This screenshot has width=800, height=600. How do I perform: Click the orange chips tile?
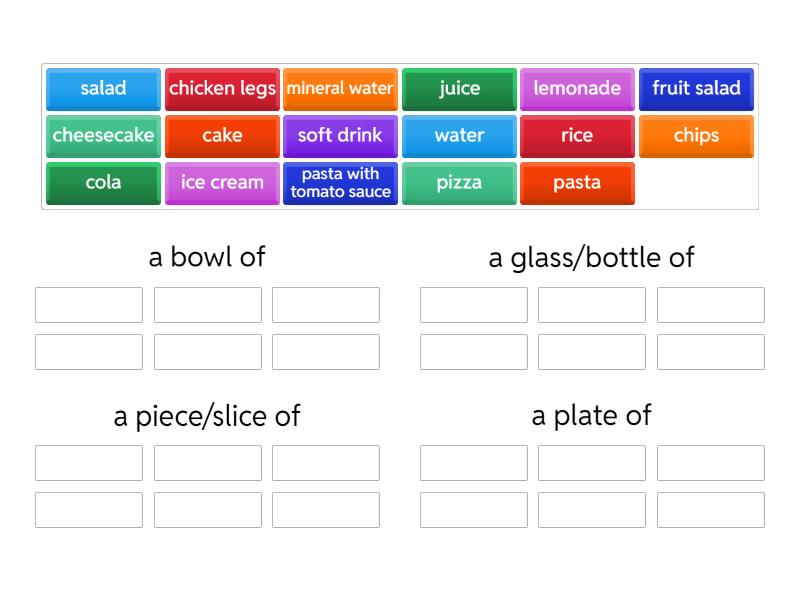(696, 136)
